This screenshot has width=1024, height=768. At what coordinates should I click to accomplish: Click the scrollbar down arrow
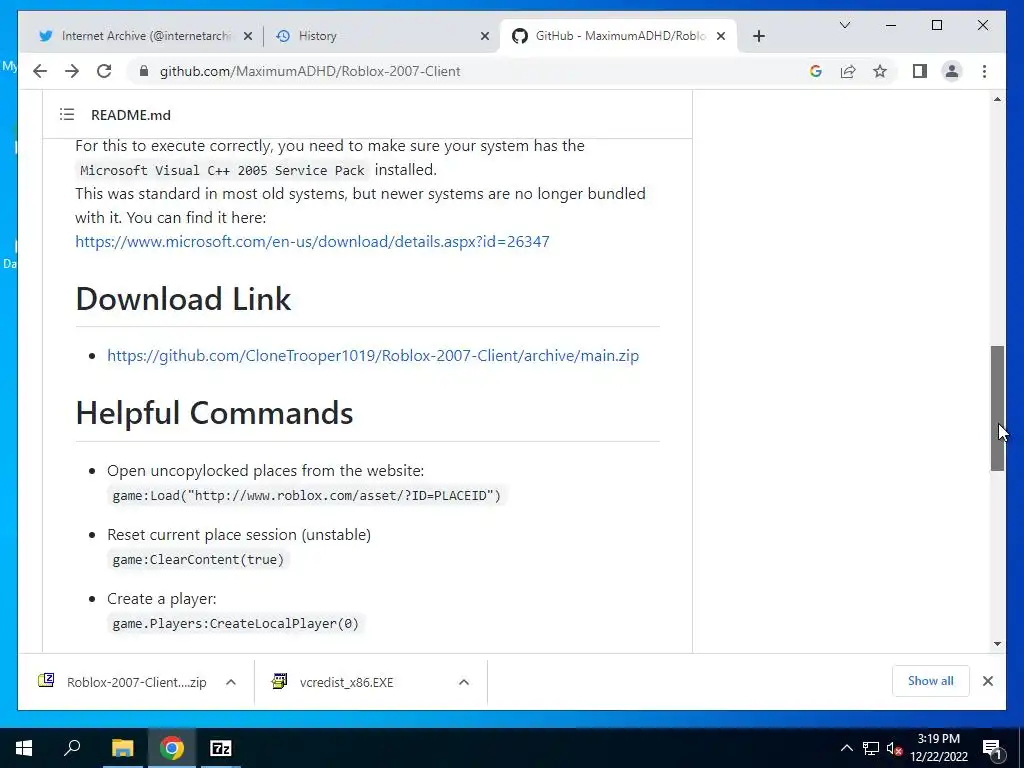(x=997, y=644)
